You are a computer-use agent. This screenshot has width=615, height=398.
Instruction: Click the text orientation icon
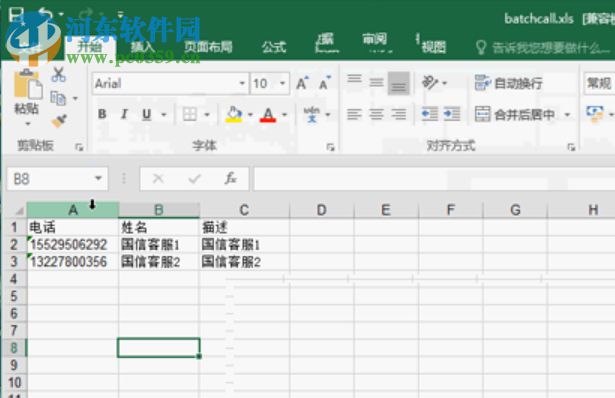[x=429, y=83]
